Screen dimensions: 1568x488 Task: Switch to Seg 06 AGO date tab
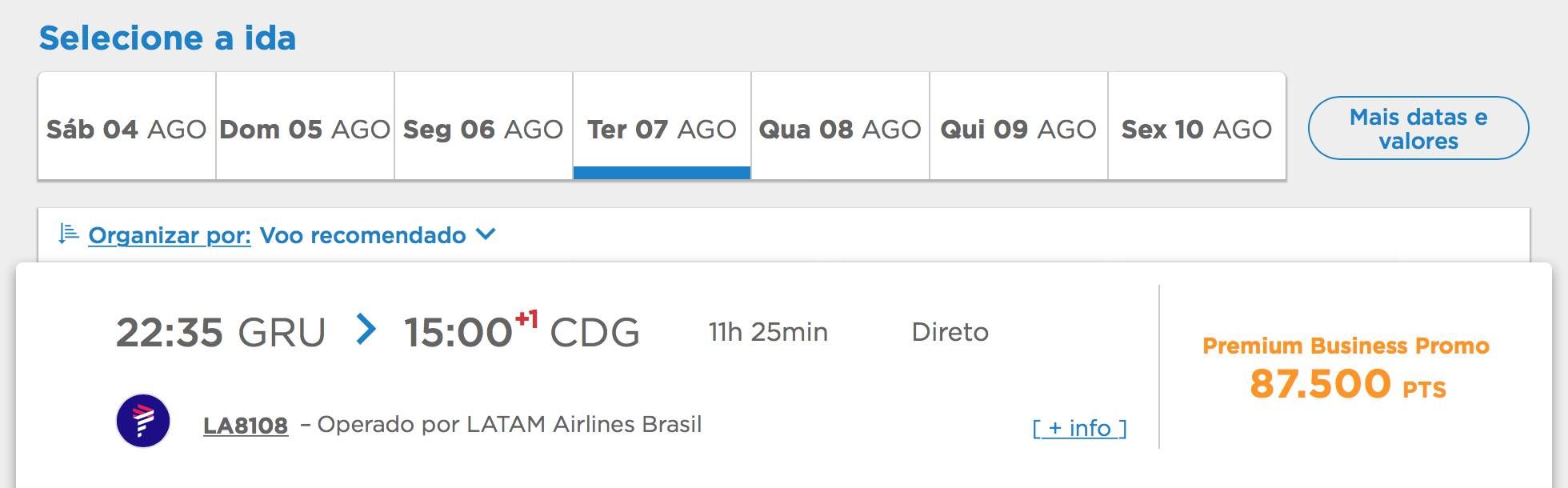click(483, 126)
